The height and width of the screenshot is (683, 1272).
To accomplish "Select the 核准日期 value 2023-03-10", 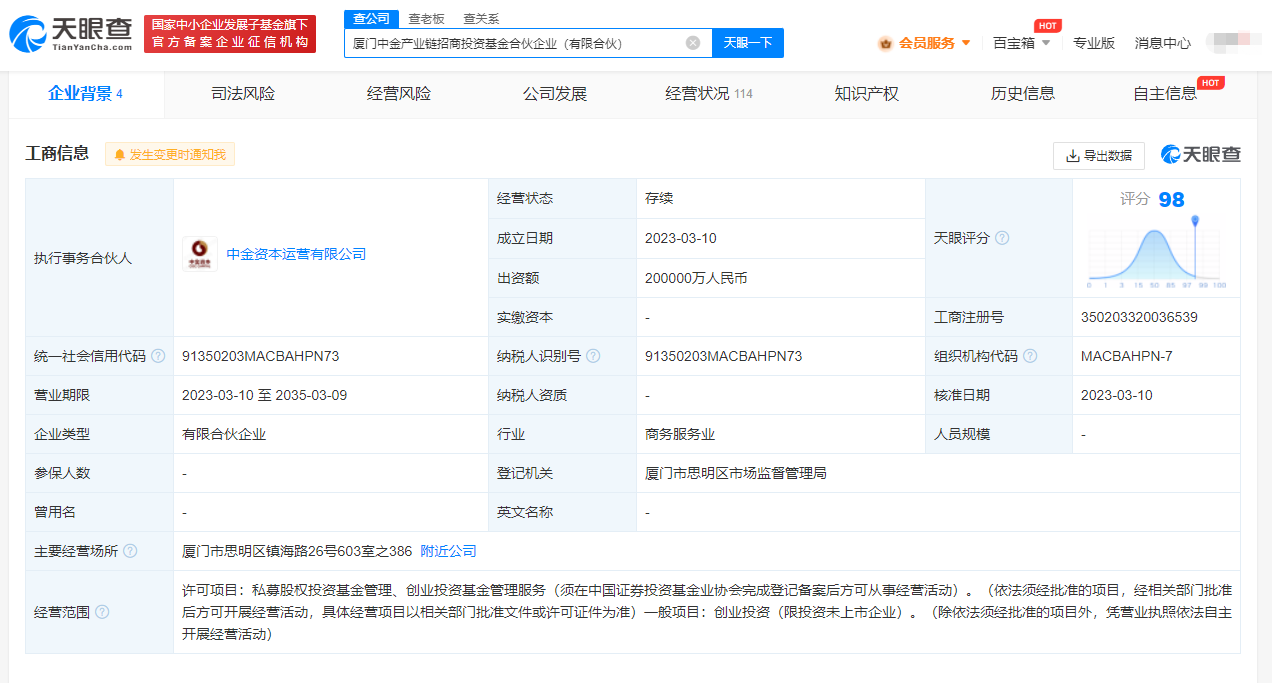I will coord(1117,395).
